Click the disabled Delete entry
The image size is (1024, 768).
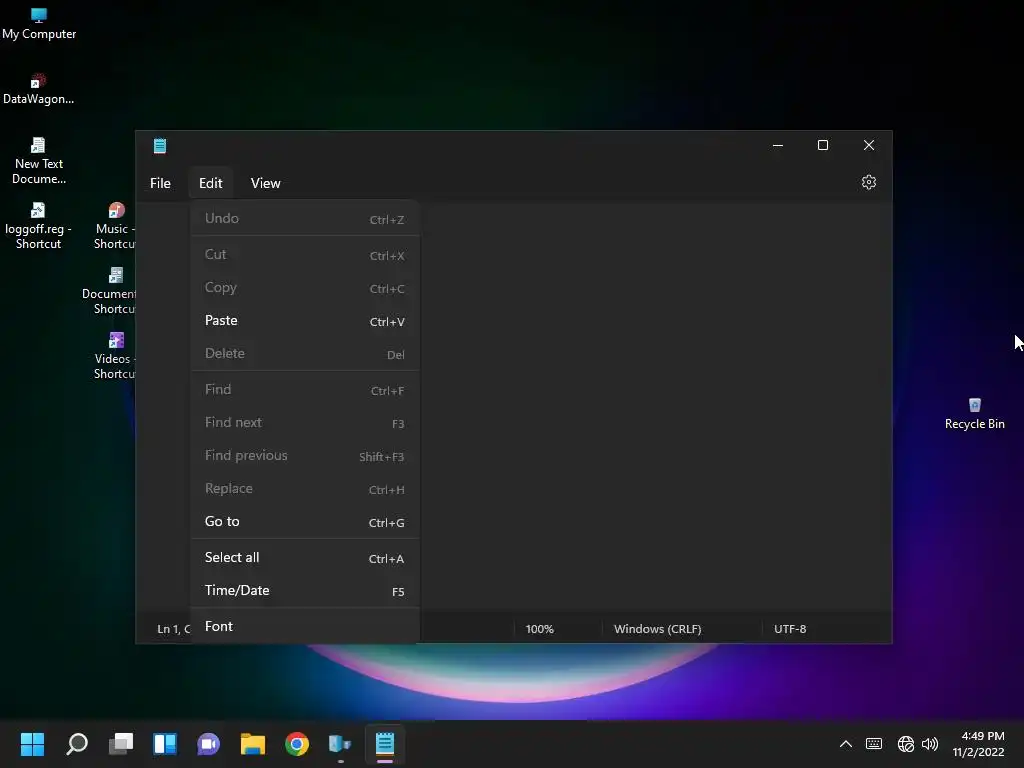304,354
